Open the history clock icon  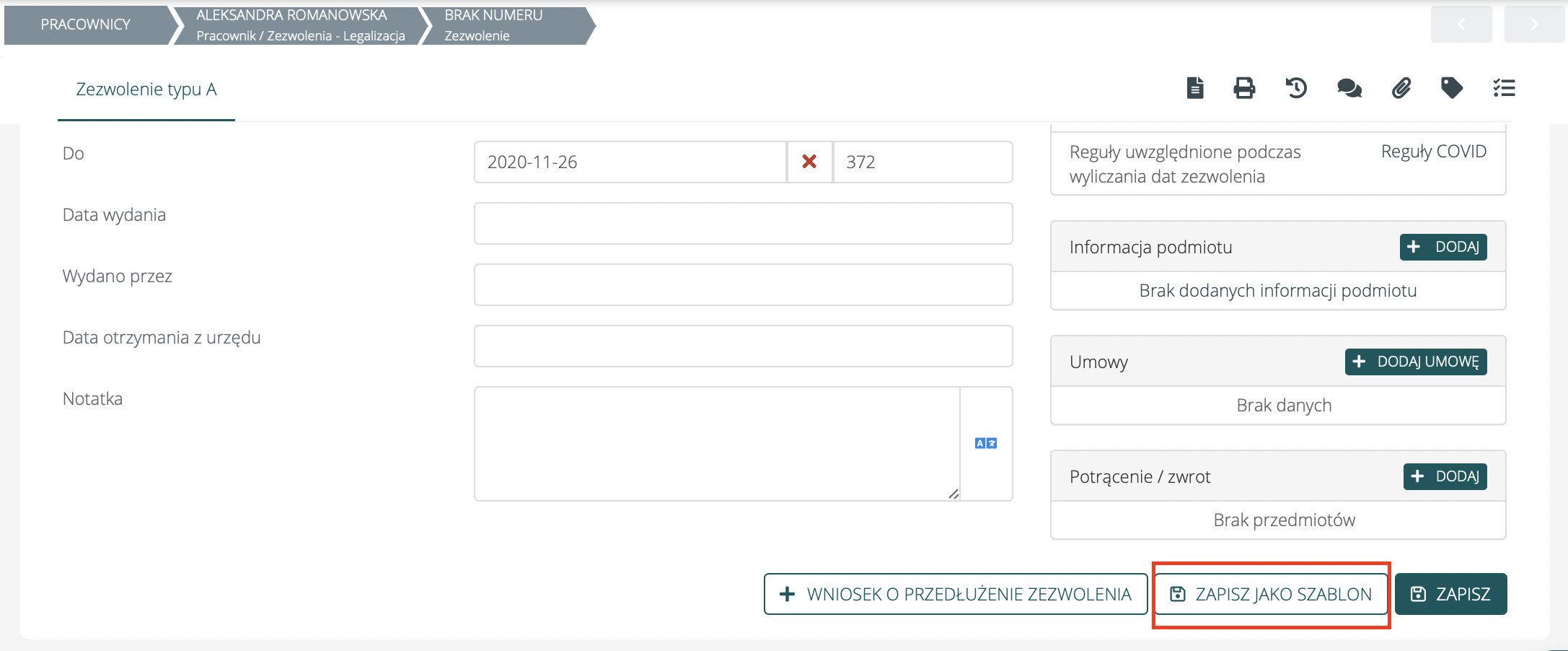coord(1296,88)
